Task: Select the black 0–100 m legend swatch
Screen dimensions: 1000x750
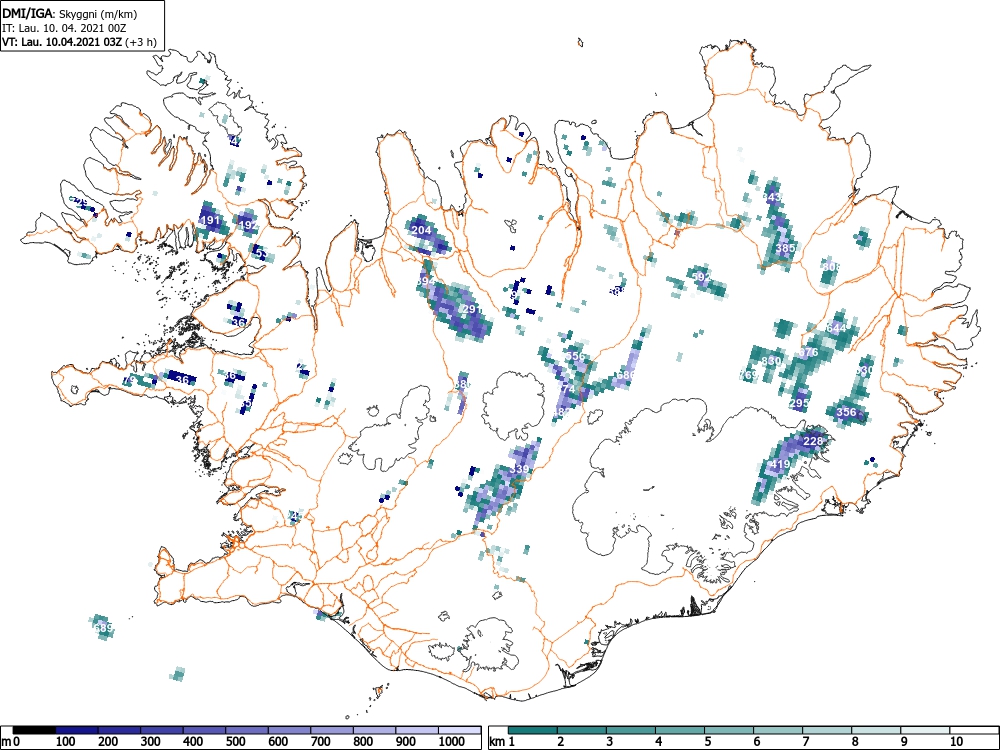Action: tap(34, 730)
